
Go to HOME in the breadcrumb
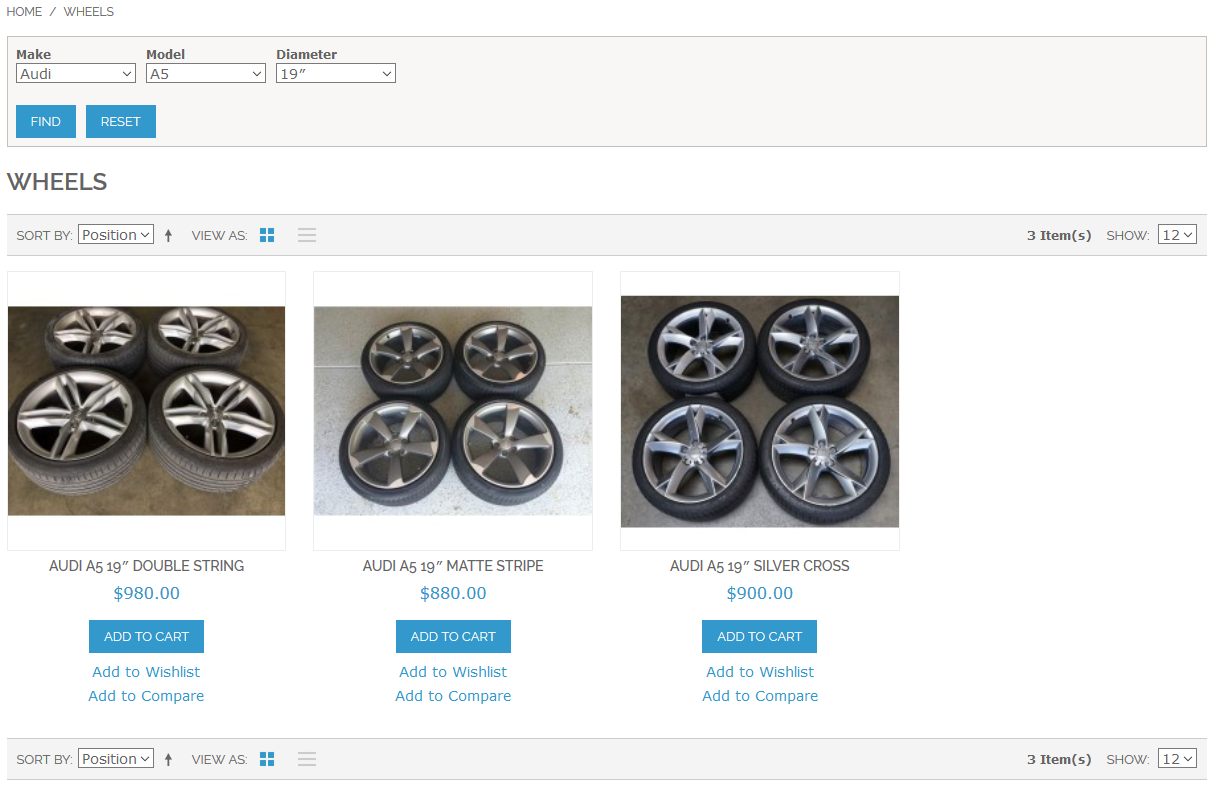pyautogui.click(x=24, y=12)
